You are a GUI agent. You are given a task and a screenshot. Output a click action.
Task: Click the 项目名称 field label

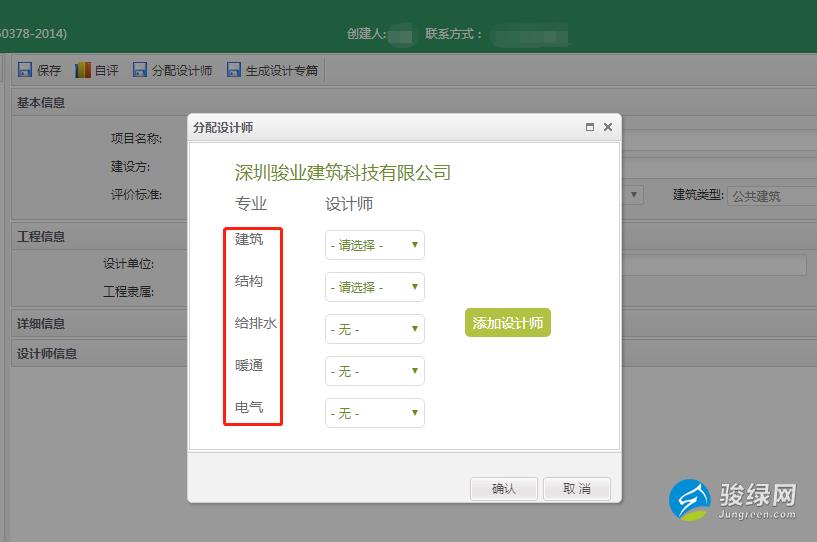tap(137, 138)
